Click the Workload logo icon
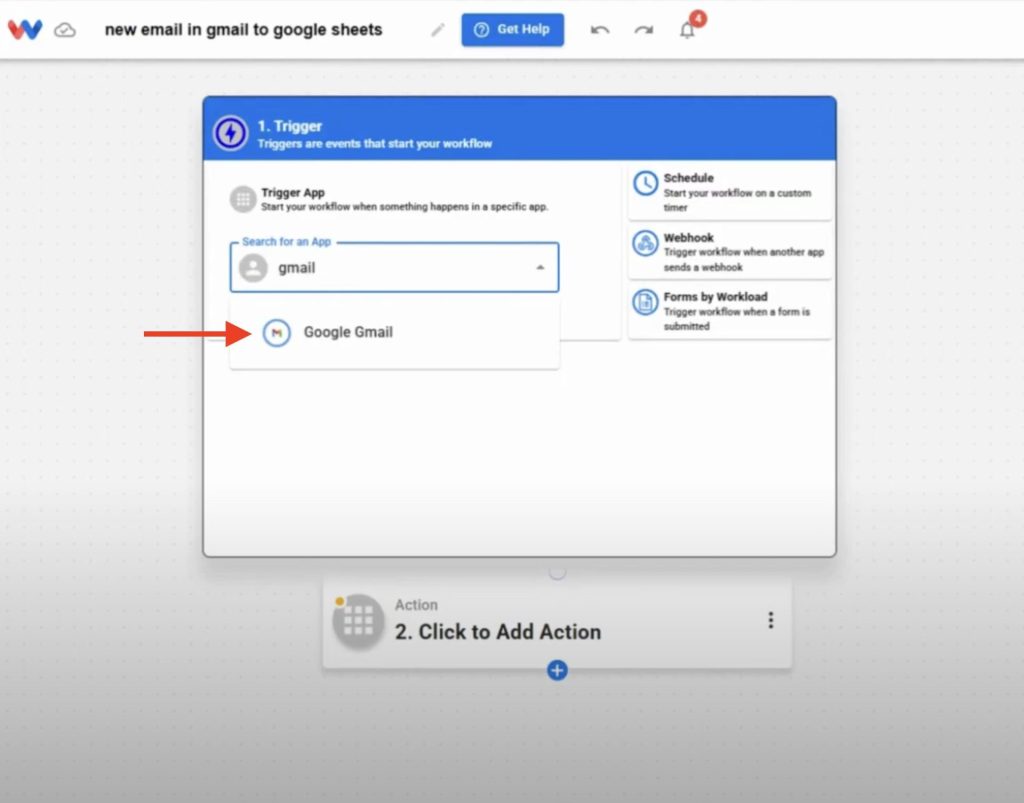1024x803 pixels. [25, 29]
